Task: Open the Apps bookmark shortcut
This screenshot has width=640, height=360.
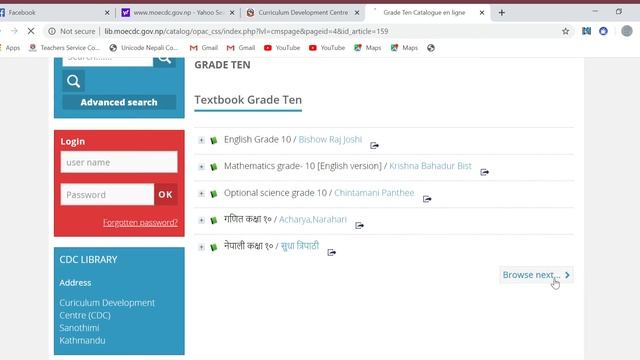Action: tap(10, 48)
